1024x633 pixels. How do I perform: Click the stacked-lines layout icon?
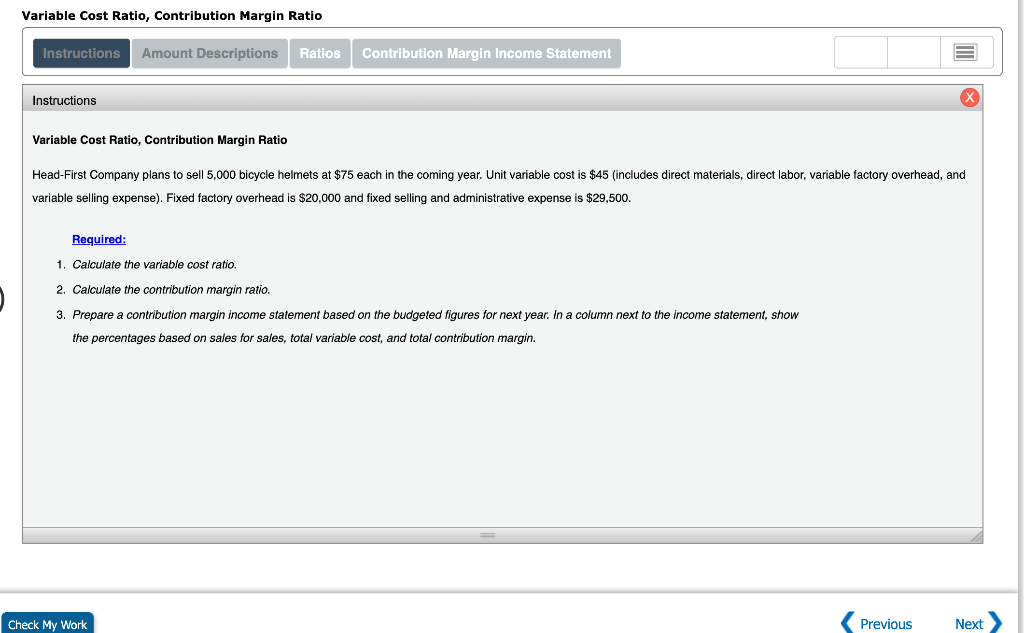[x=965, y=52]
